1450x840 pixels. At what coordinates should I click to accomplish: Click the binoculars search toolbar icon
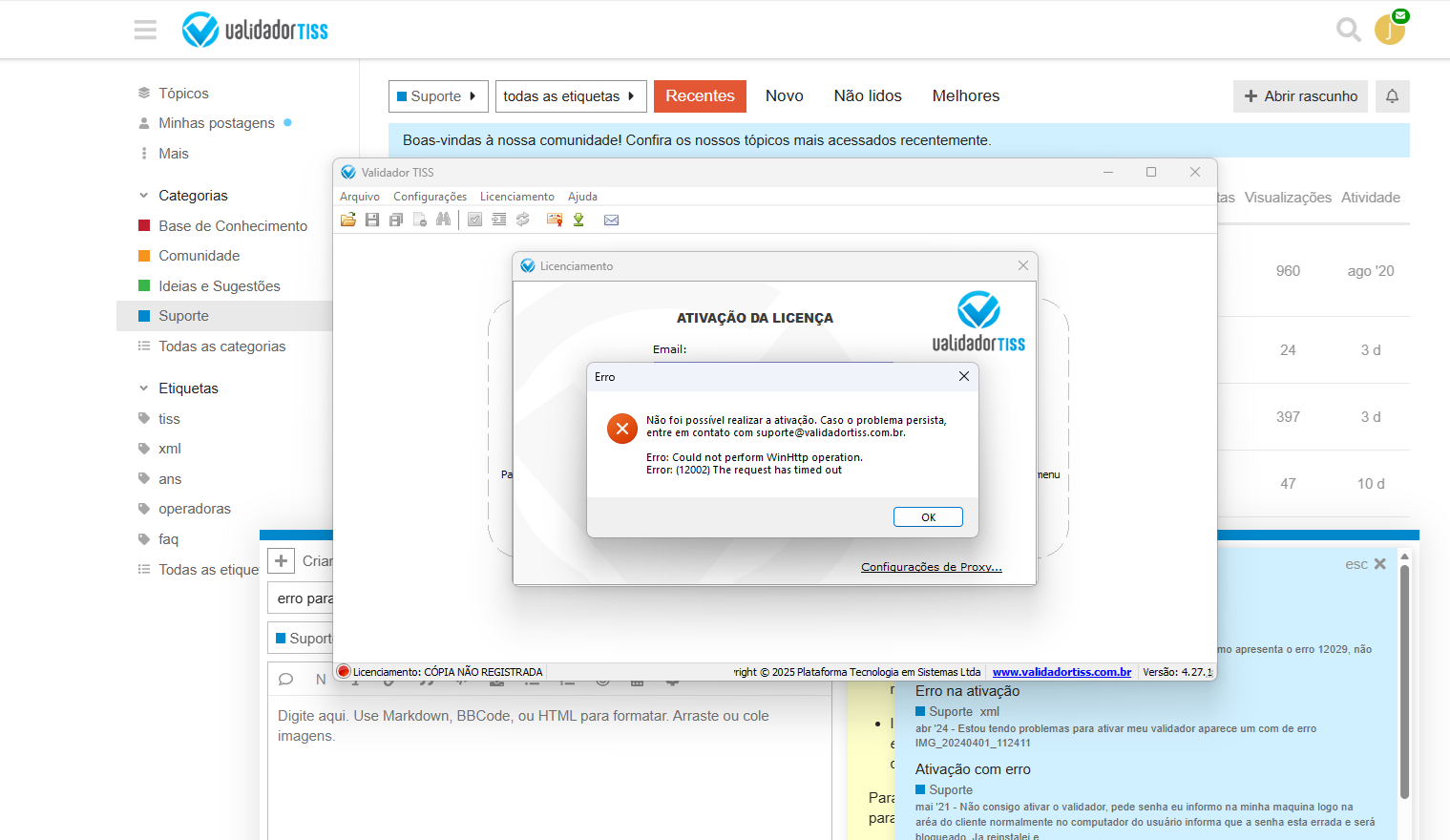click(443, 220)
